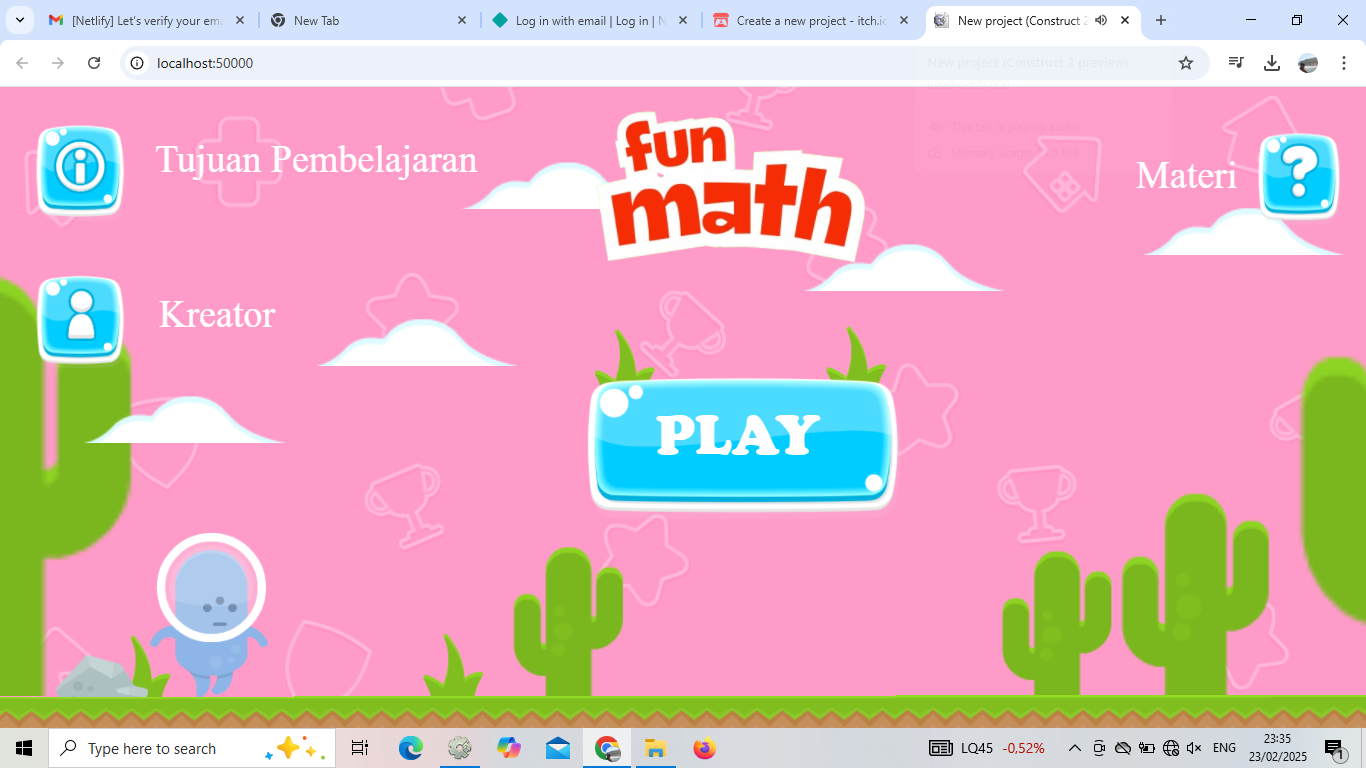Open the ENG language selector
The height and width of the screenshot is (768, 1366).
[x=1224, y=747]
